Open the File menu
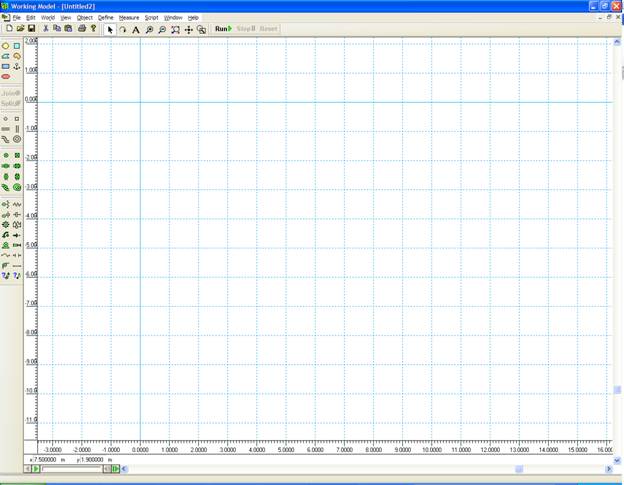This screenshot has width=624, height=485. tap(17, 18)
